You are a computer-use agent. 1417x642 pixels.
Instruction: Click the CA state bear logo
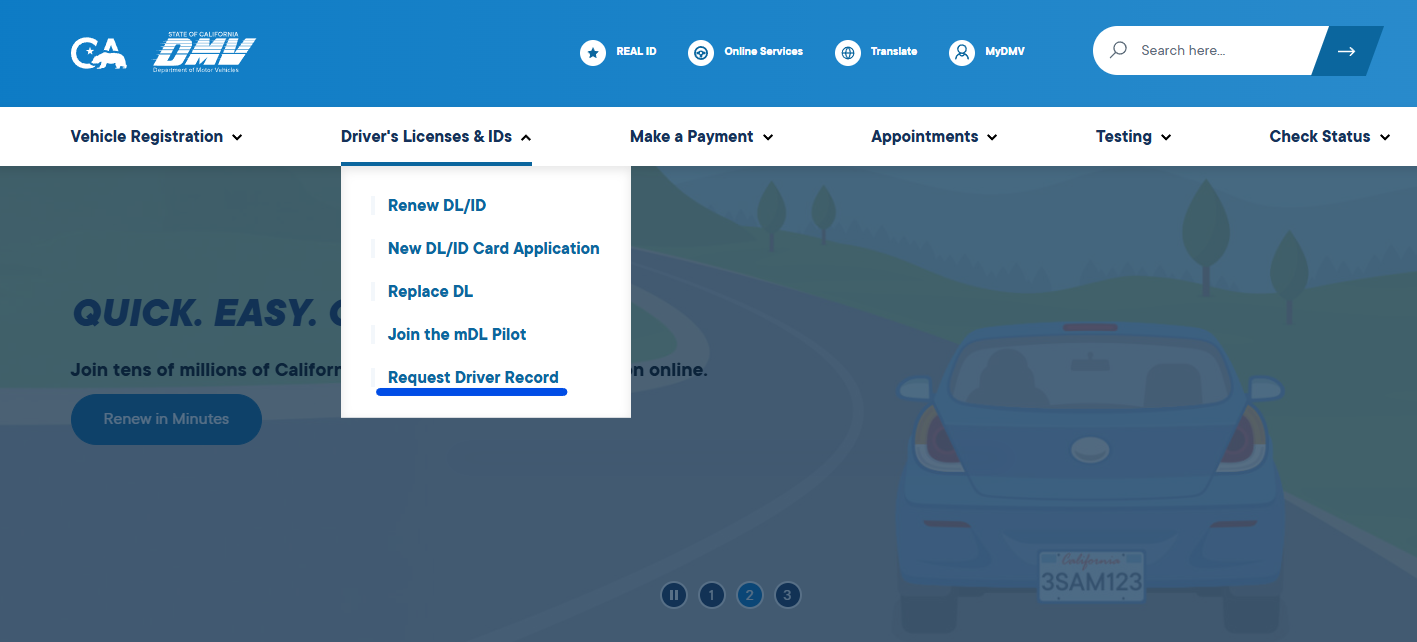[99, 54]
